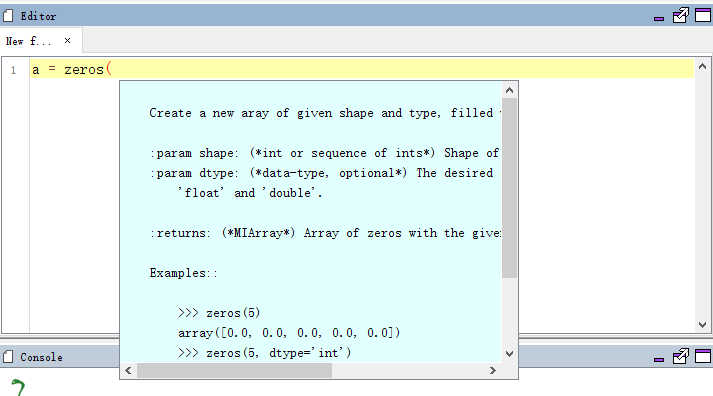The image size is (713, 396).
Task: Place cursor in code line 'a = zeros('
Action: 72,70
